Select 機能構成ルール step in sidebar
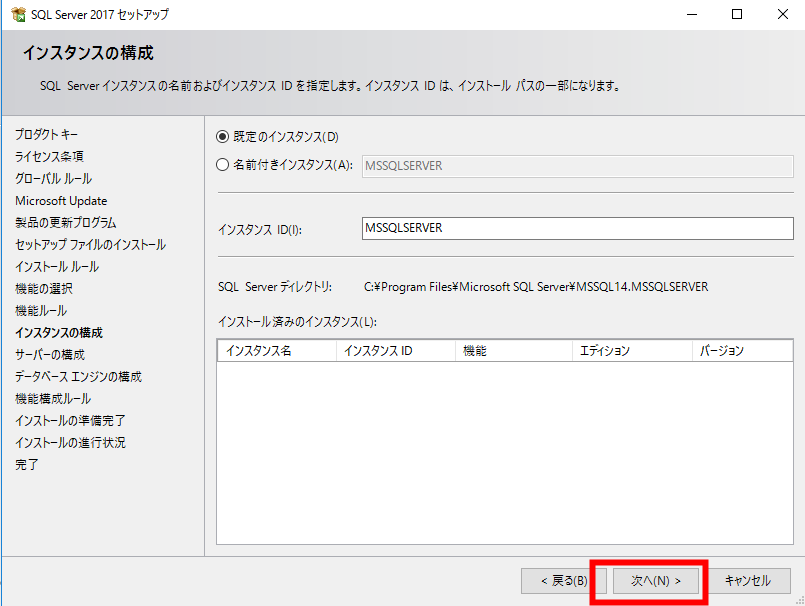 [x=53, y=399]
